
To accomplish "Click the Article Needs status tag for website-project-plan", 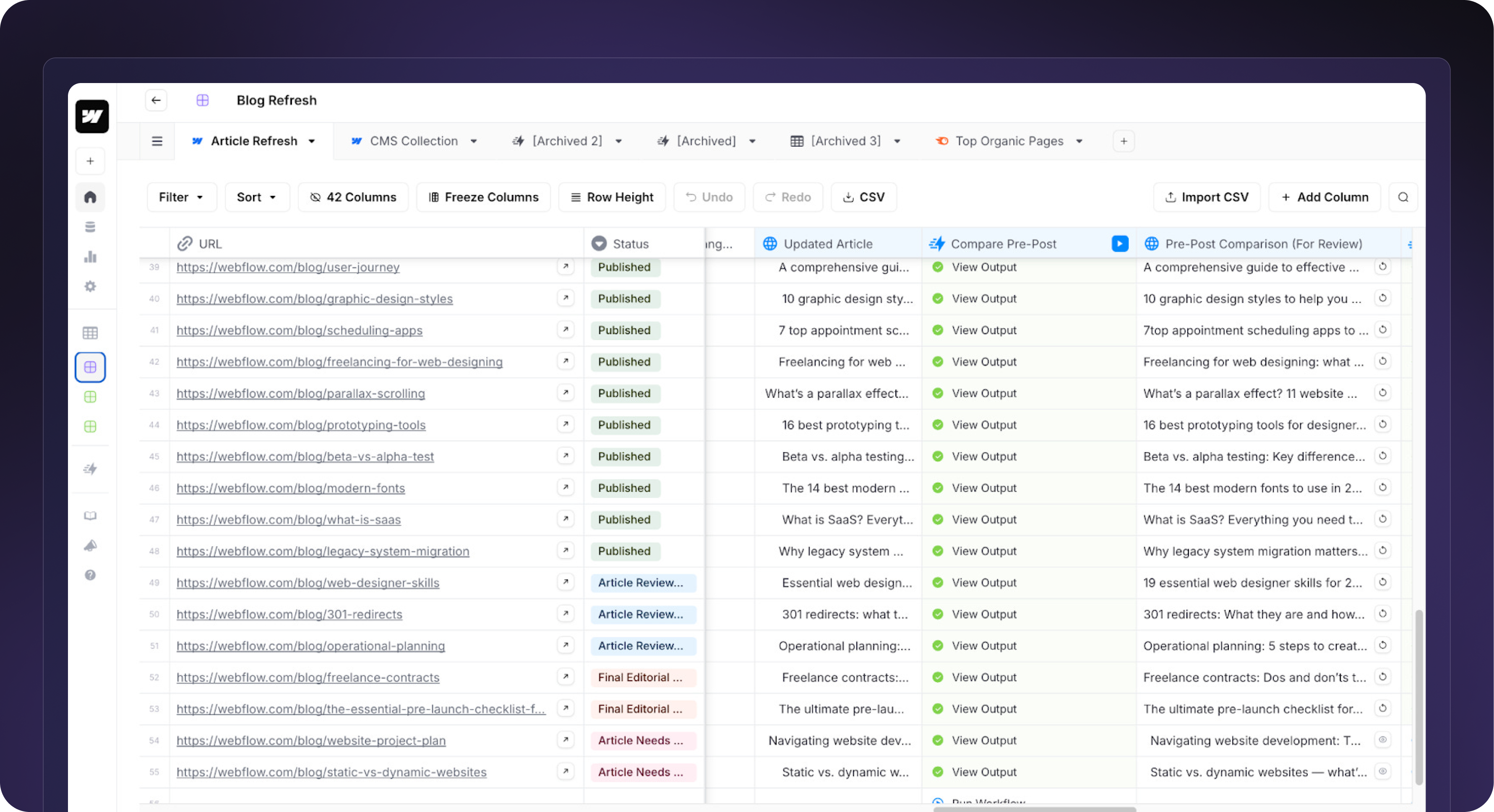I will coord(643,740).
